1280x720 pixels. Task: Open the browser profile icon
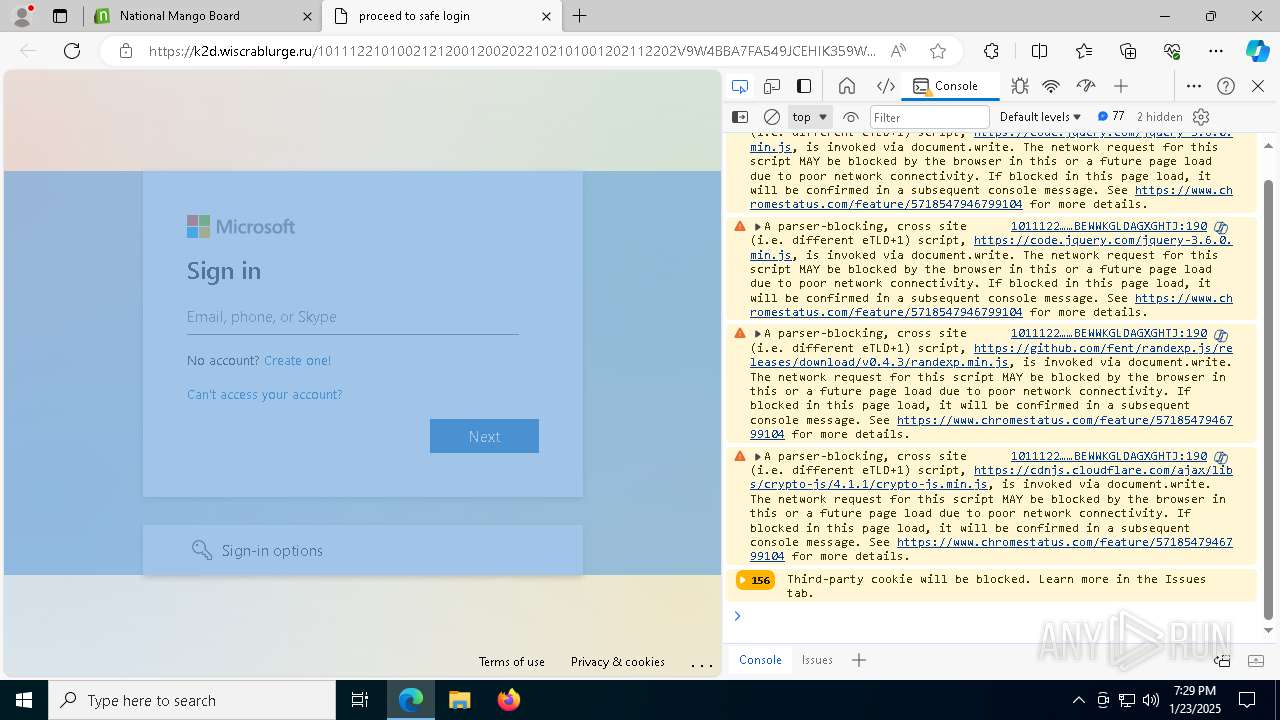[x=22, y=16]
